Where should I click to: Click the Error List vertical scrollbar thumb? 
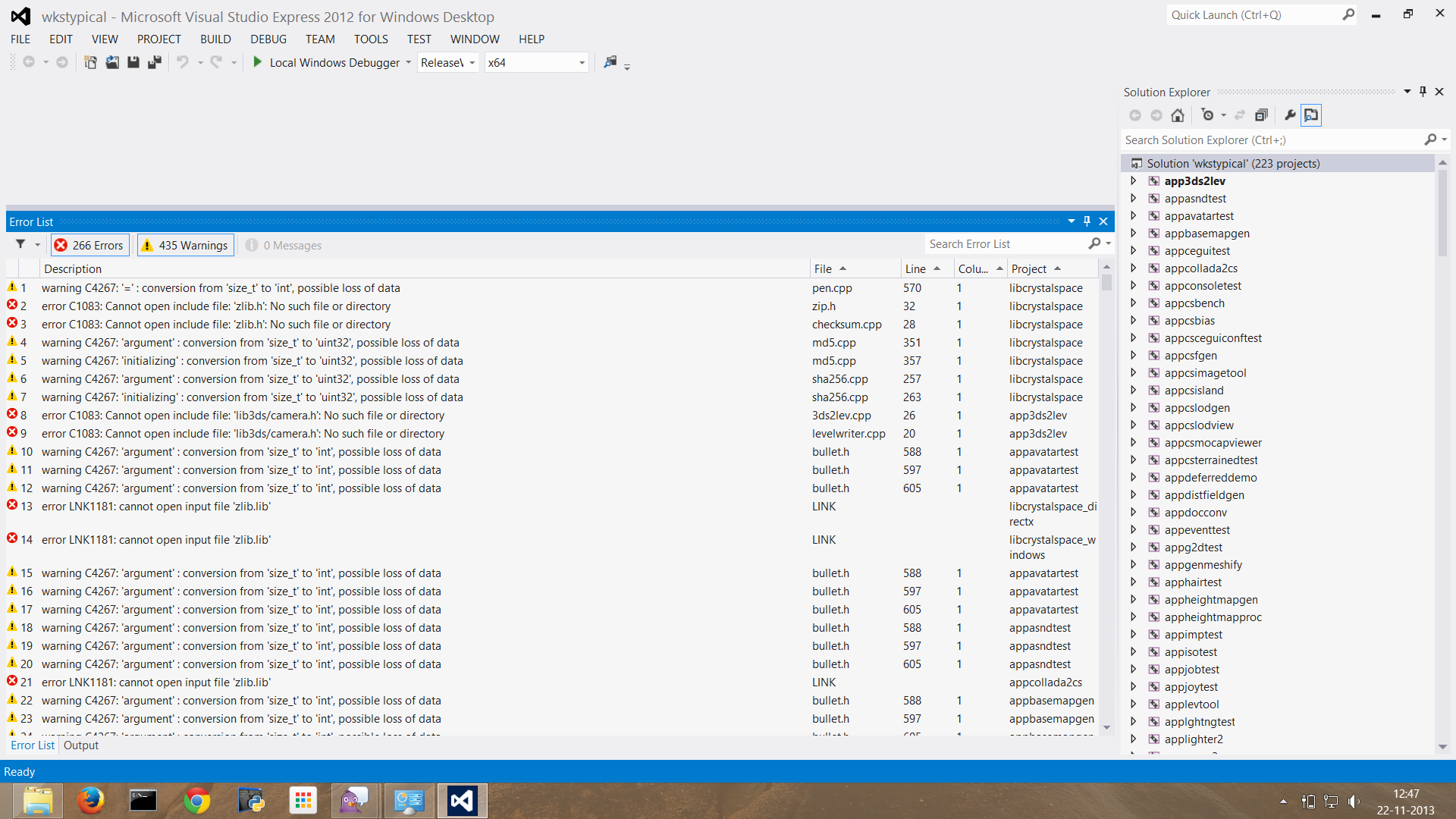pyautogui.click(x=1106, y=282)
